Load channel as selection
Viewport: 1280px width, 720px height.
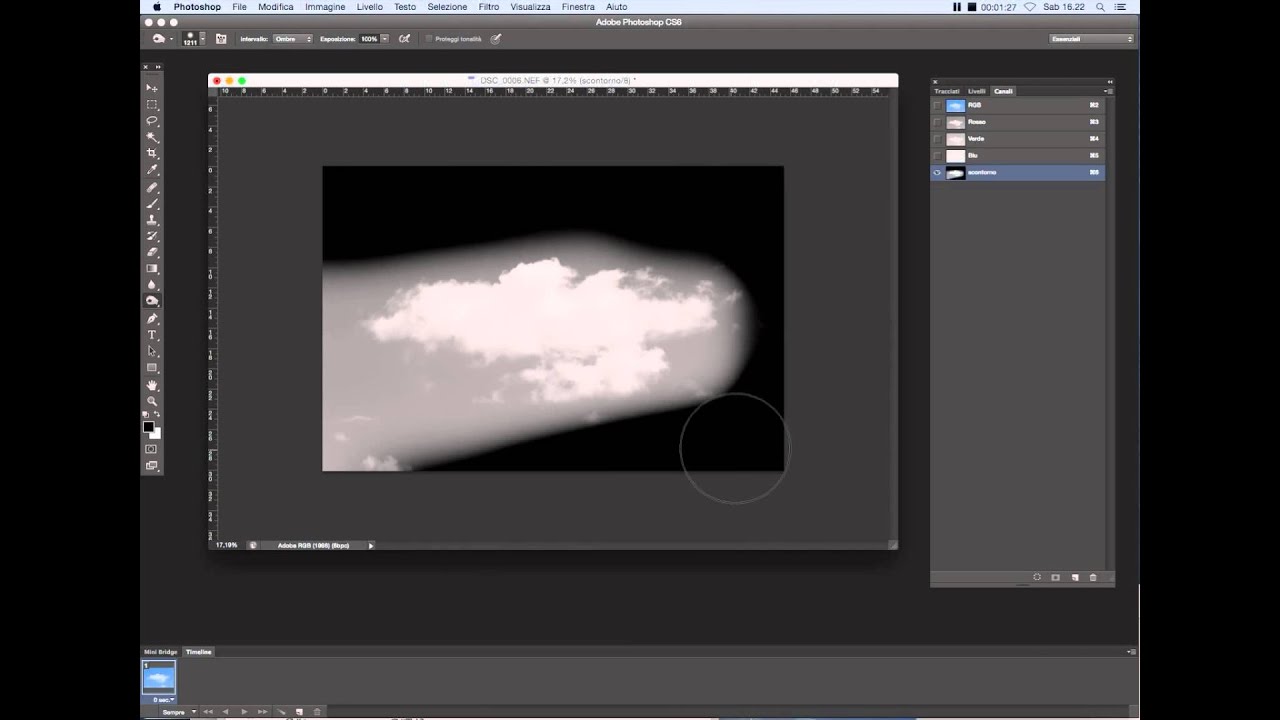tap(1037, 577)
